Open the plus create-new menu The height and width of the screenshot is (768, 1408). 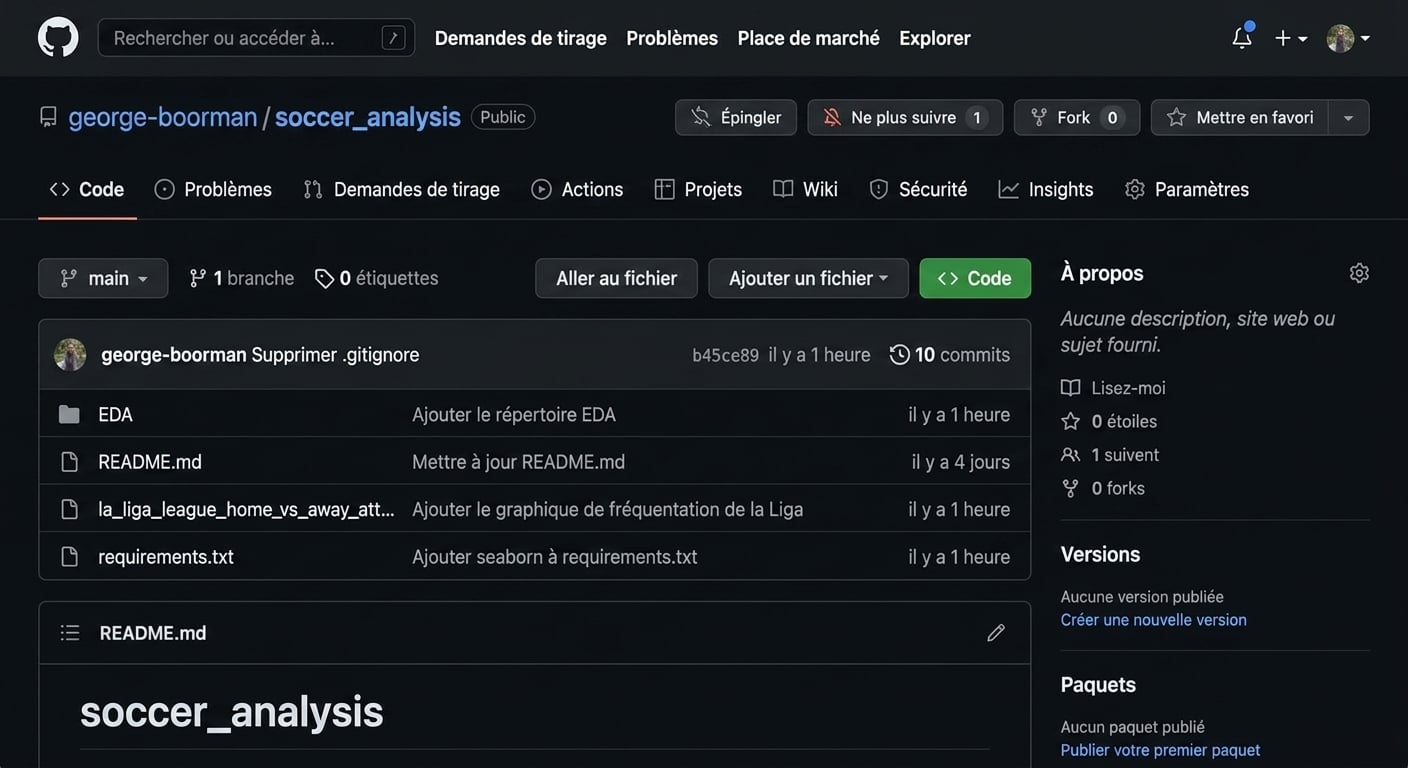[x=1291, y=38]
